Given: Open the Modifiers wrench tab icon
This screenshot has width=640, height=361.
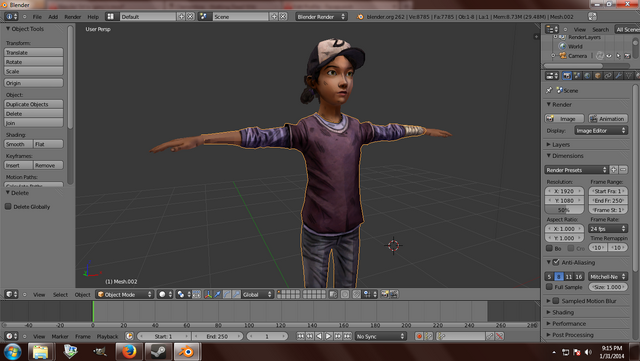Looking at the screenshot, I should coord(618,76).
